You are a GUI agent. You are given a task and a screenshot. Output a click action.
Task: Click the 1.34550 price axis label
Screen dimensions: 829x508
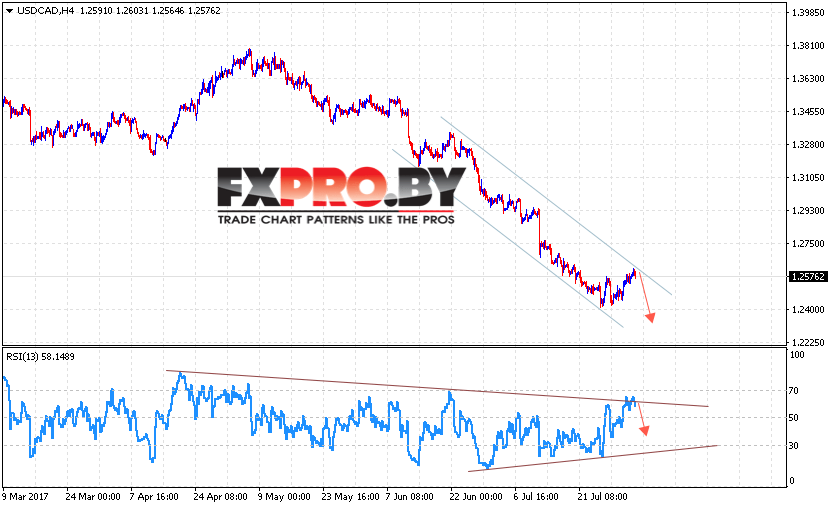tap(808, 112)
